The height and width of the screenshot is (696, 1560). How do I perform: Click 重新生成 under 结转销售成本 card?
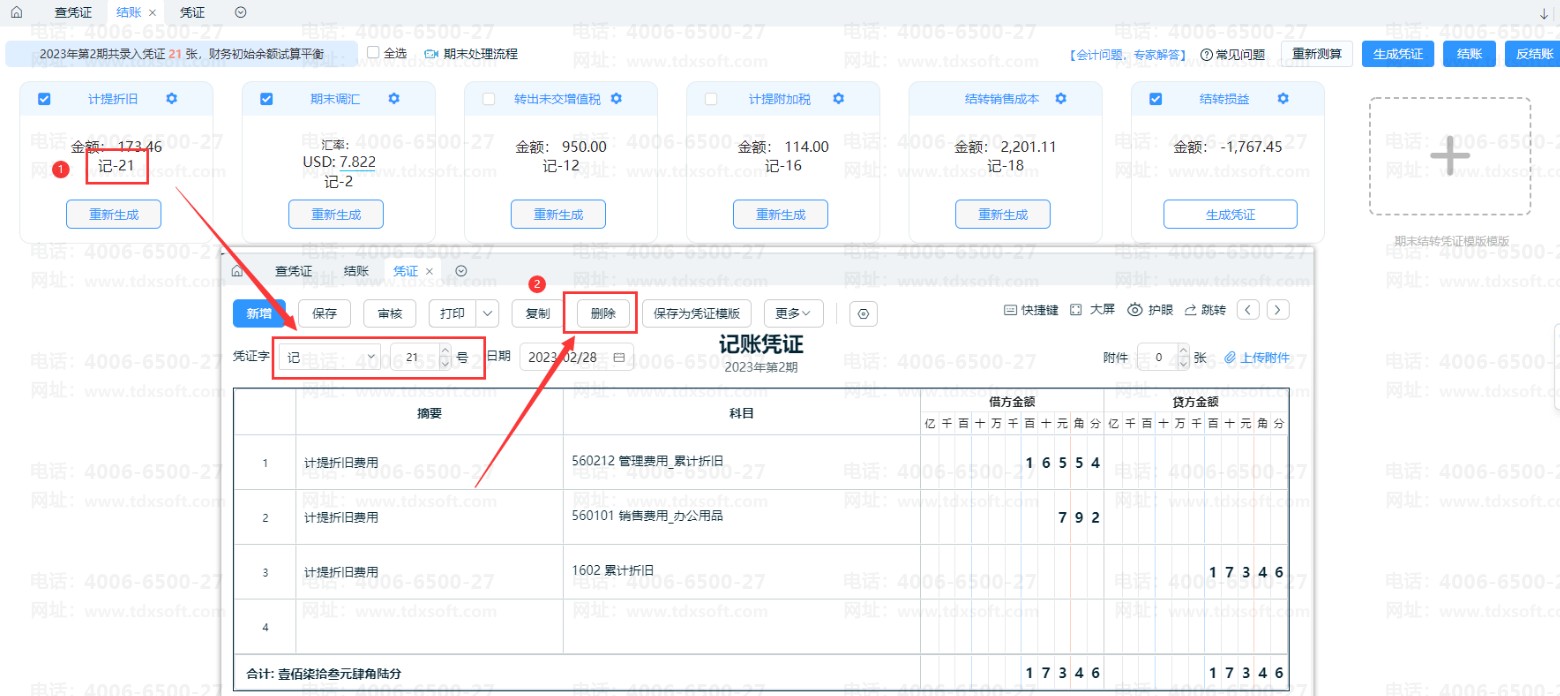click(1002, 214)
